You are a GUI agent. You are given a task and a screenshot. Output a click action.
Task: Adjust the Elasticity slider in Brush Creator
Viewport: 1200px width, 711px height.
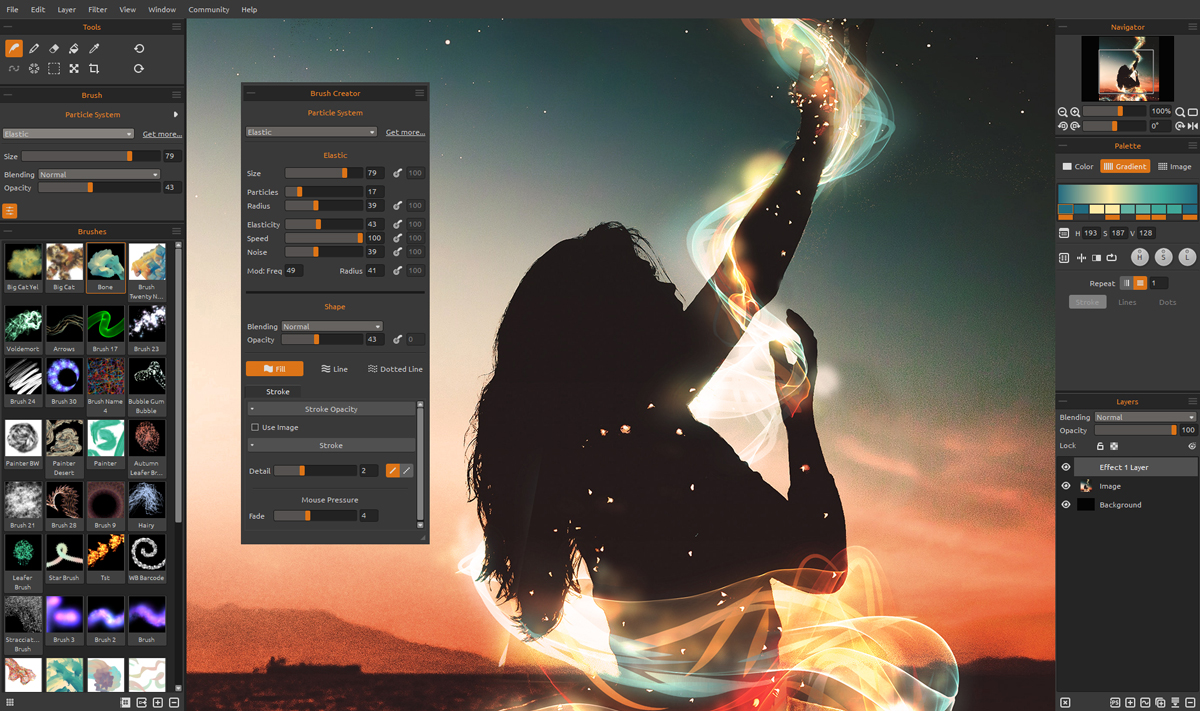tap(324, 224)
